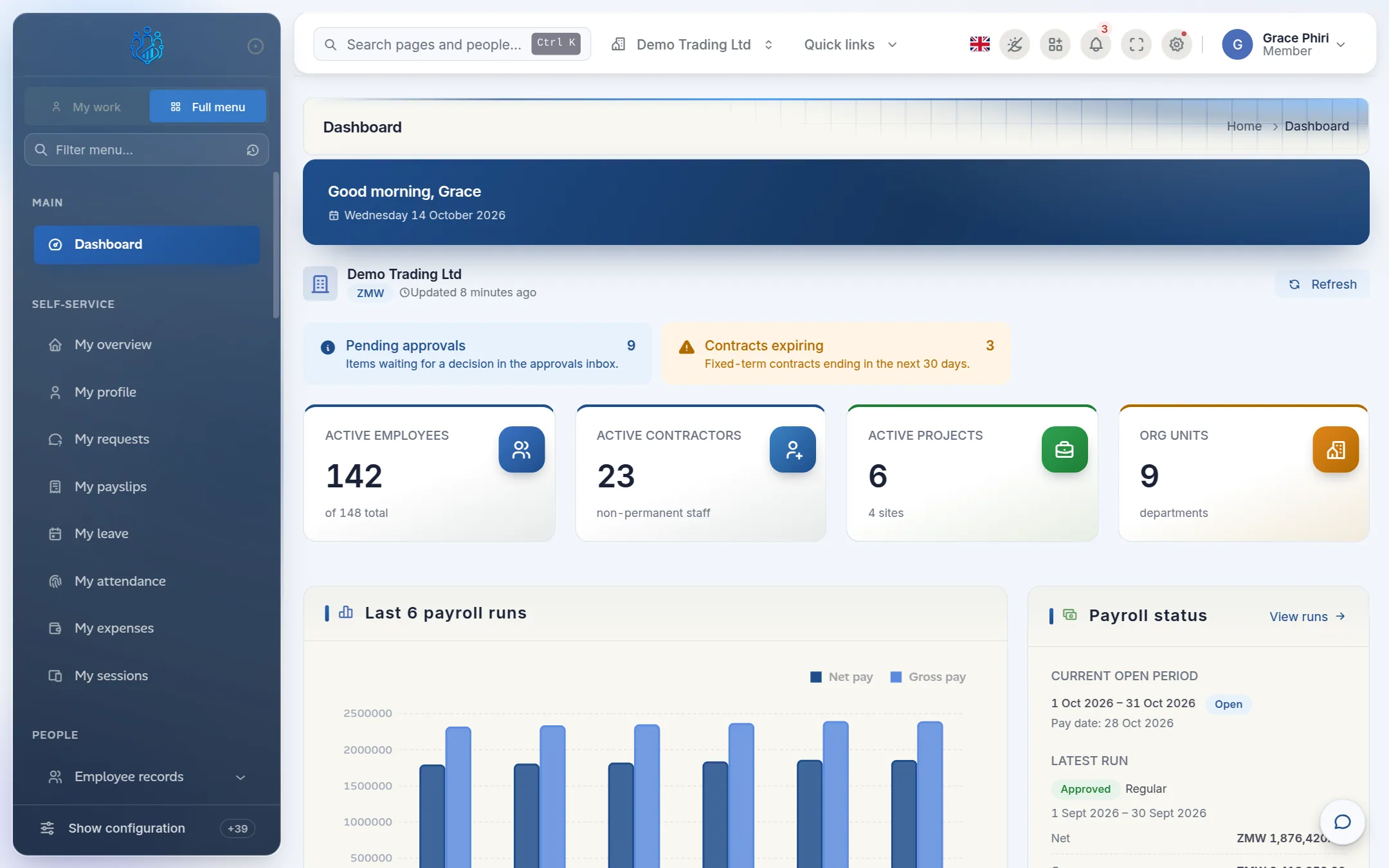Open the Pending approvals alert

pos(477,354)
